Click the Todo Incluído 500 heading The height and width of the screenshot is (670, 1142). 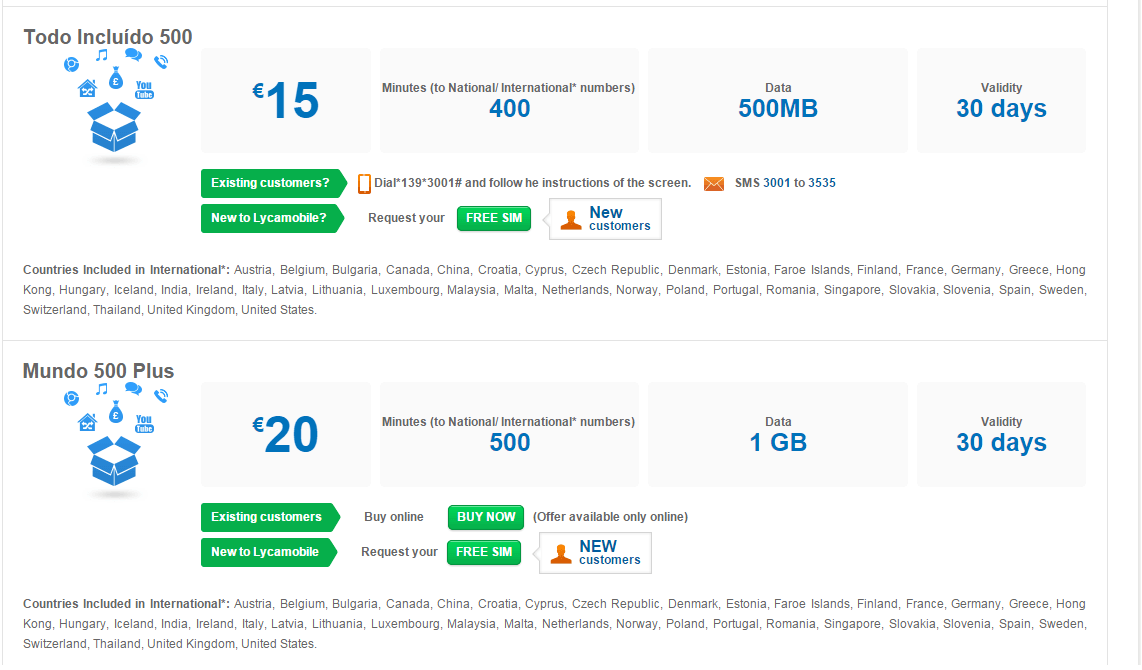(108, 37)
